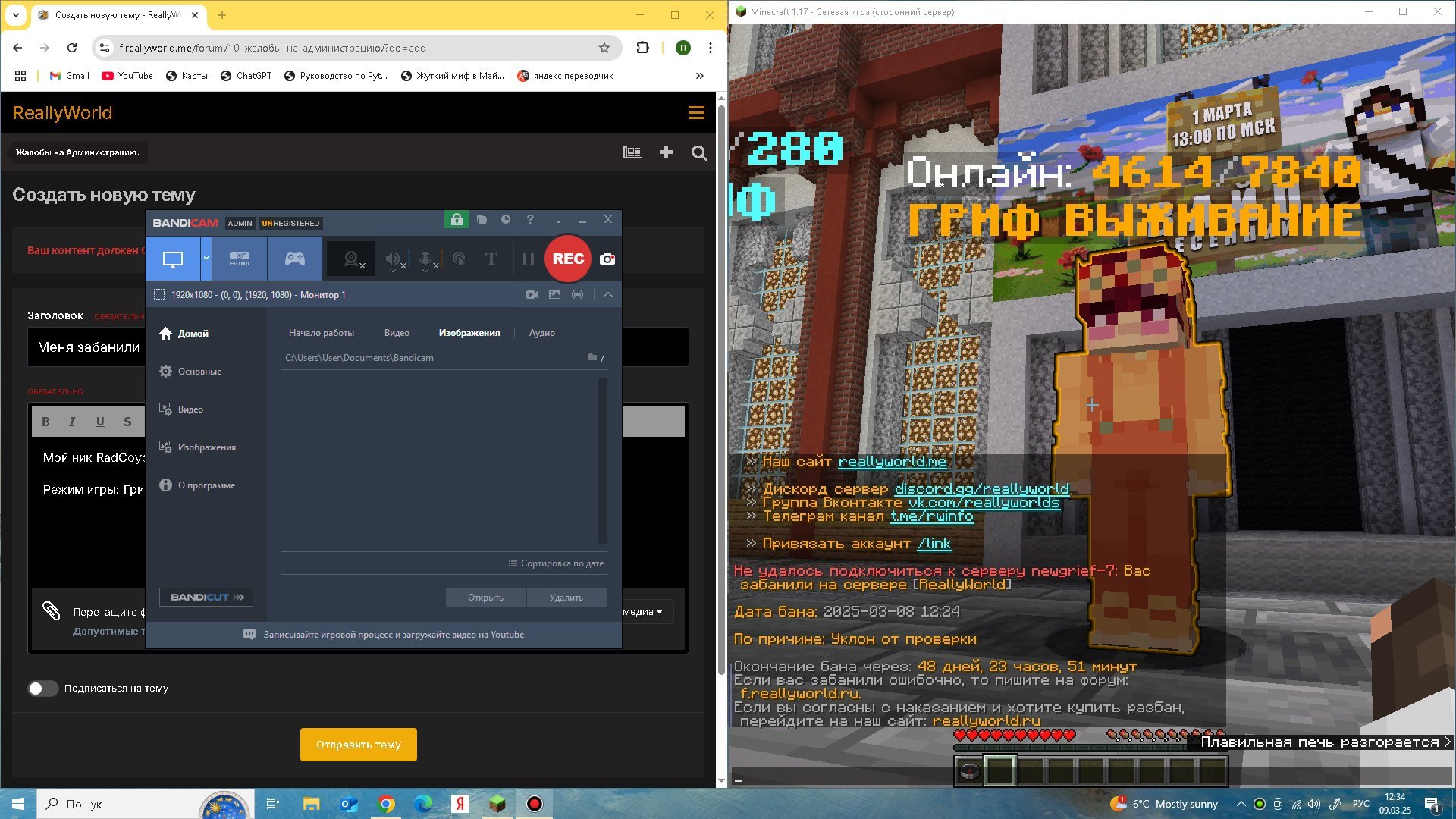The image size is (1456, 819).
Task: Open the forum hamburger menu
Action: [x=696, y=113]
